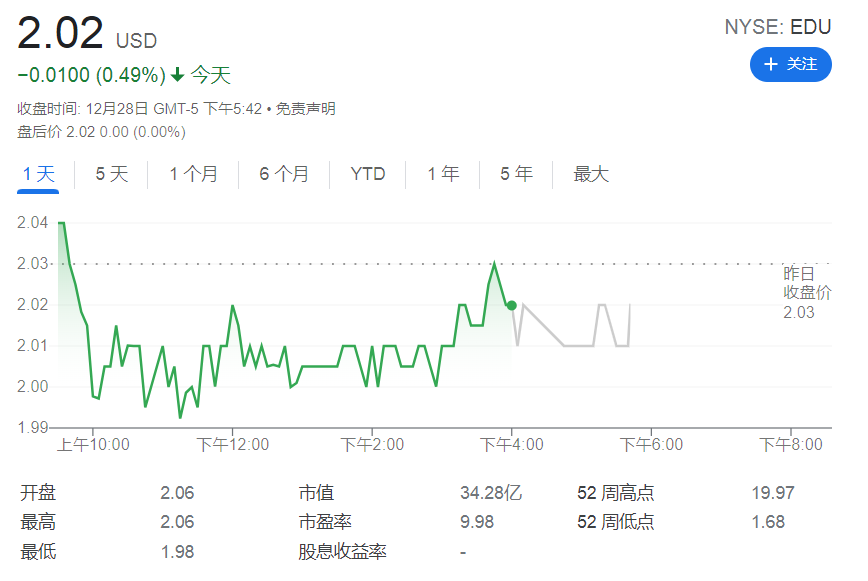Click the 52 周低点 value 1.68
The image size is (868, 581).
click(768, 522)
